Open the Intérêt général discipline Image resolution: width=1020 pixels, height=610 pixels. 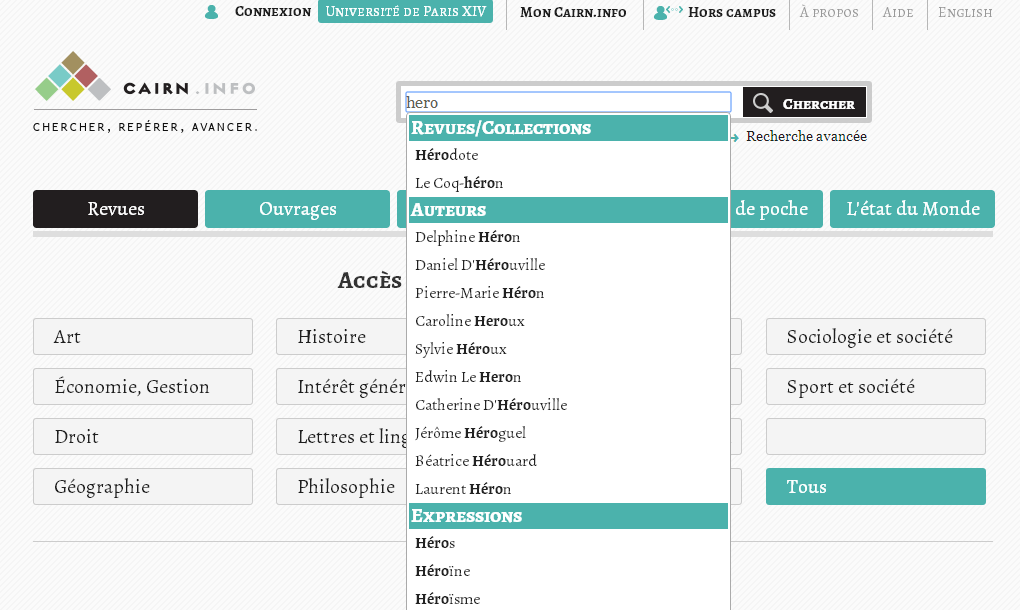pyautogui.click(x=342, y=386)
